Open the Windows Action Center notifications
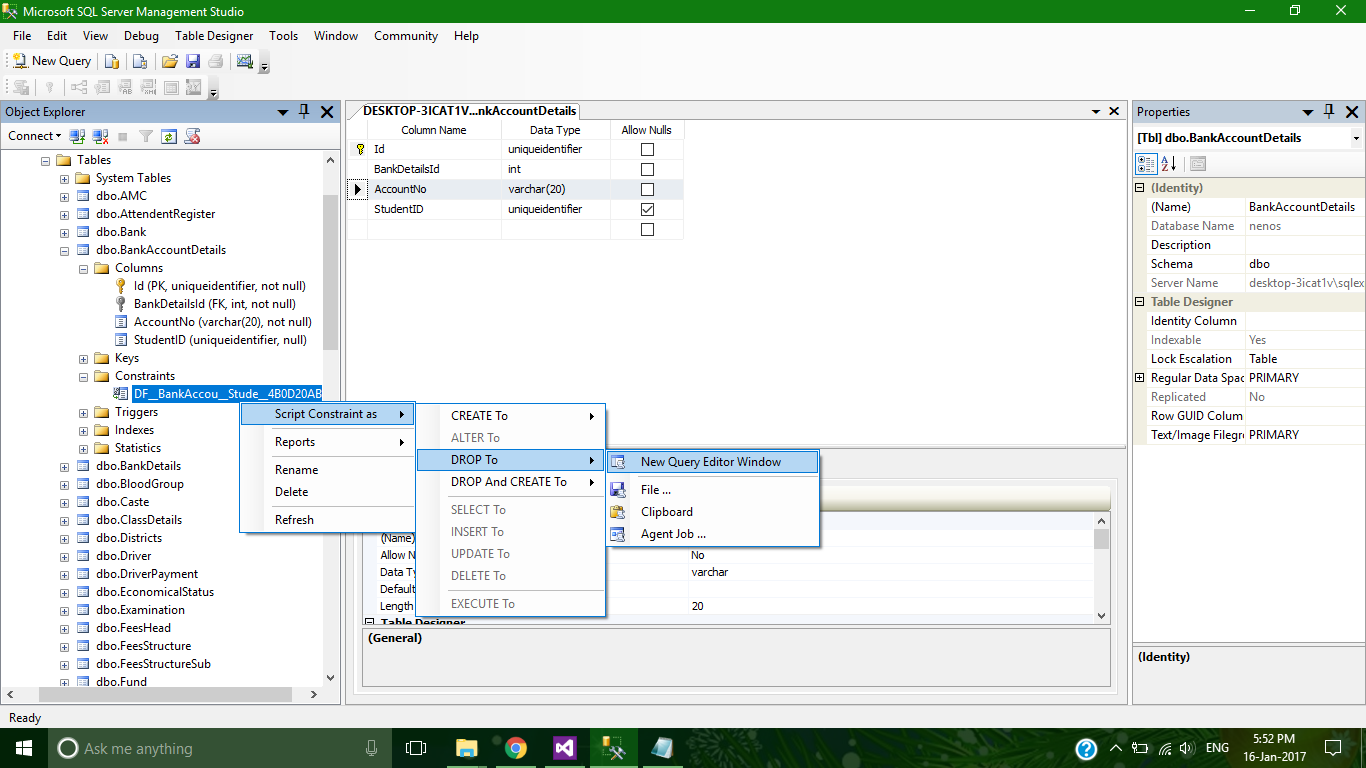The height and width of the screenshot is (768, 1366). click(1333, 748)
